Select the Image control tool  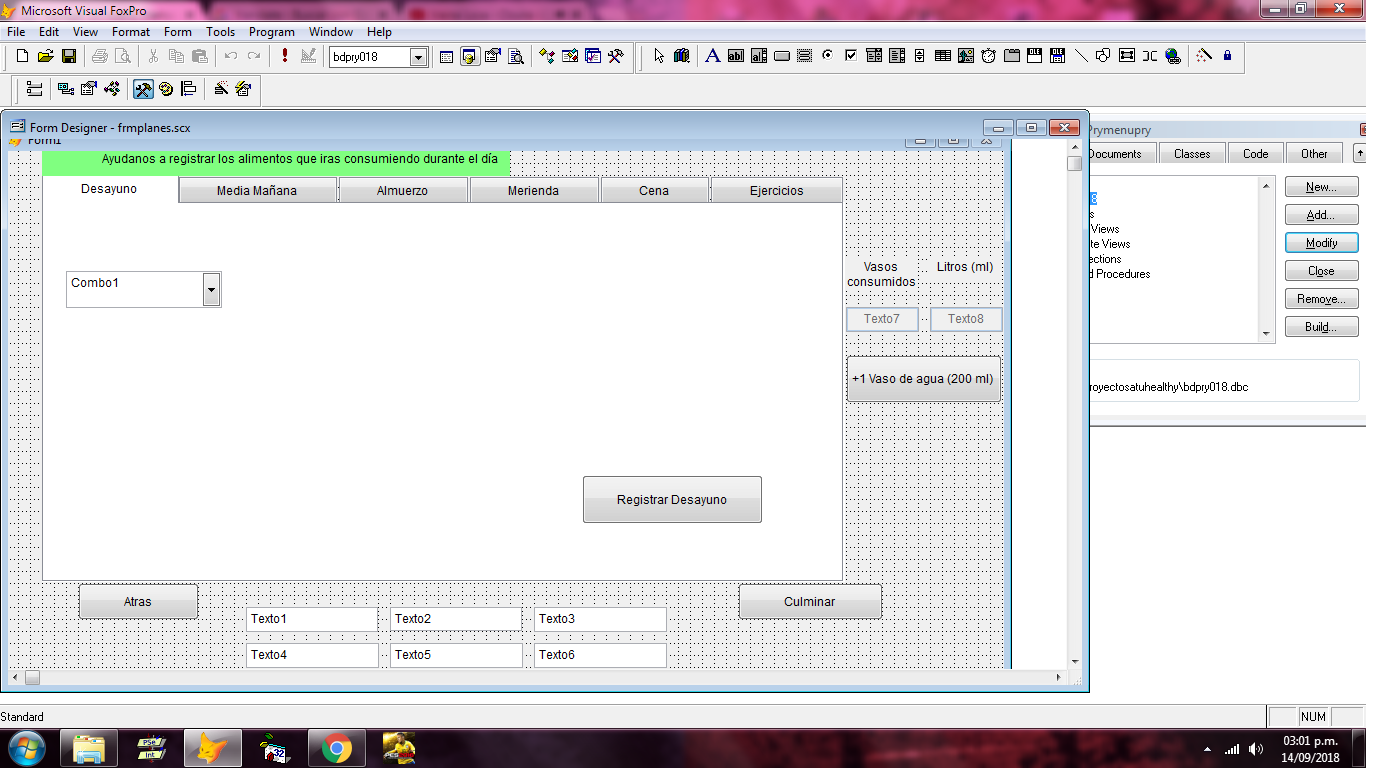[966, 56]
